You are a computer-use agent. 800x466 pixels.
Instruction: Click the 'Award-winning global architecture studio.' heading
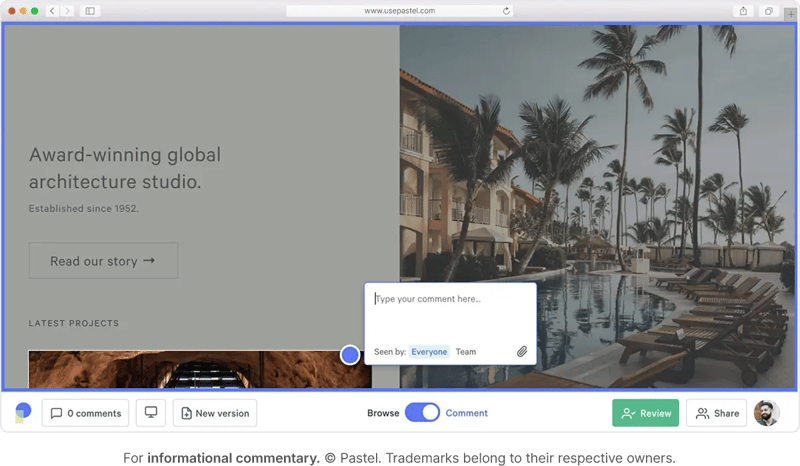[x=125, y=168]
